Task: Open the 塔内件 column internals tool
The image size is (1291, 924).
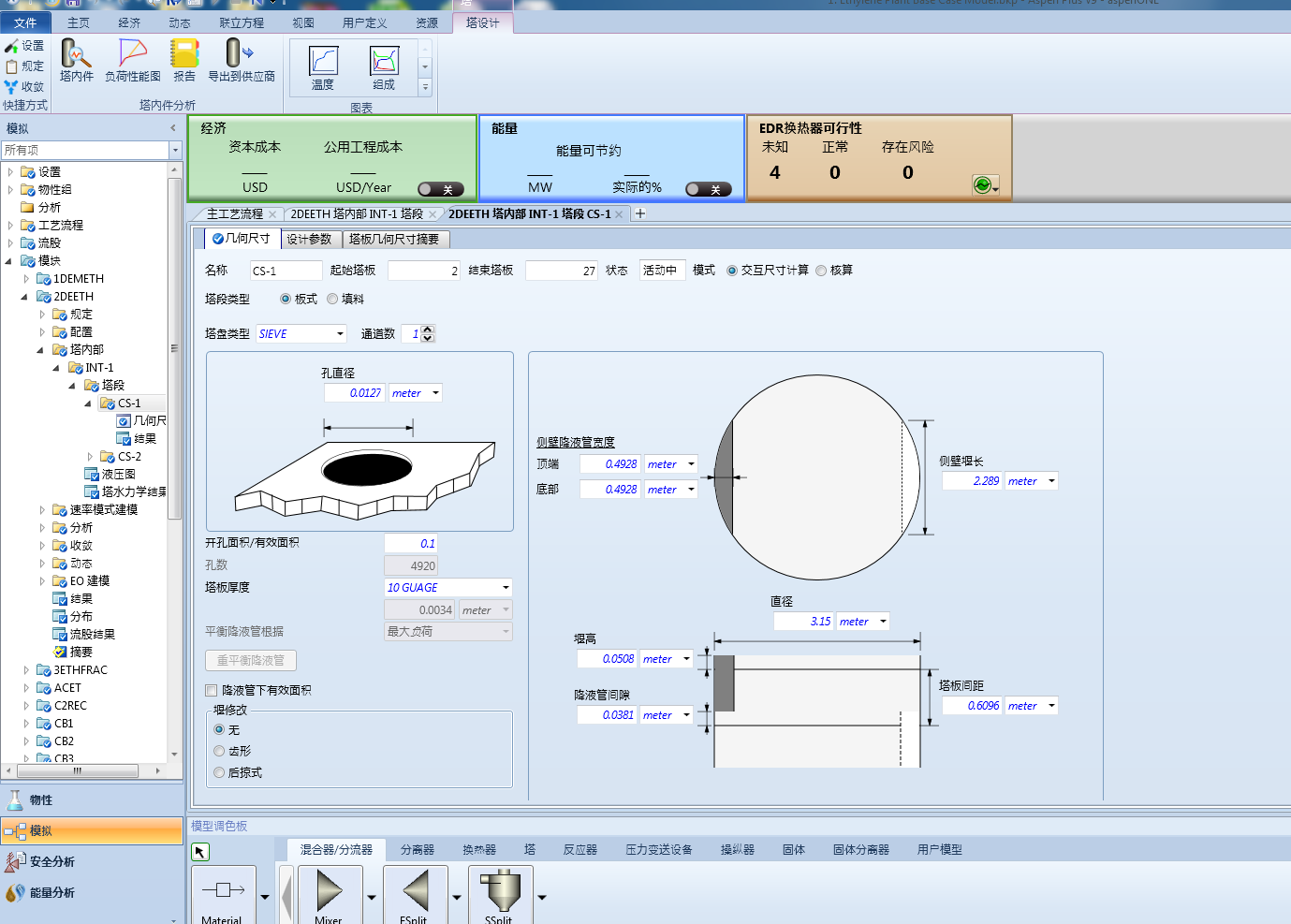Action: pos(76,60)
